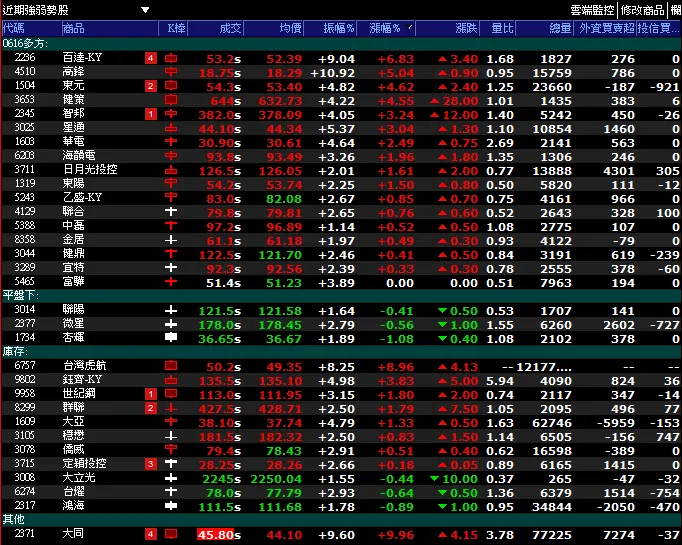Viewport: 682px width, 545px height.
Task: Click the 62746 total volume of 大亞
Action: pos(552,423)
